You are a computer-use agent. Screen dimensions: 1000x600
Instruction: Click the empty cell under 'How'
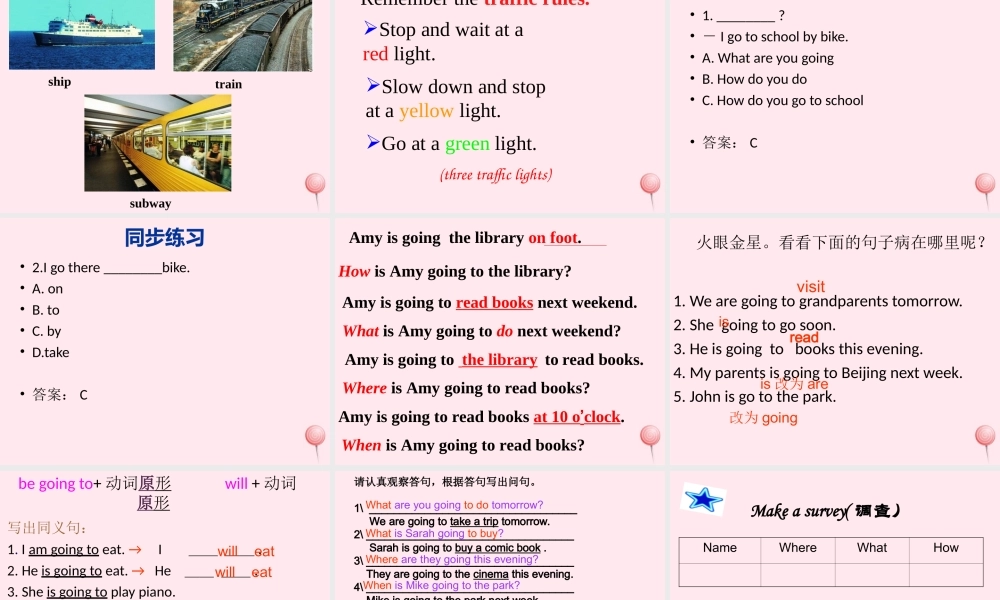(946, 575)
